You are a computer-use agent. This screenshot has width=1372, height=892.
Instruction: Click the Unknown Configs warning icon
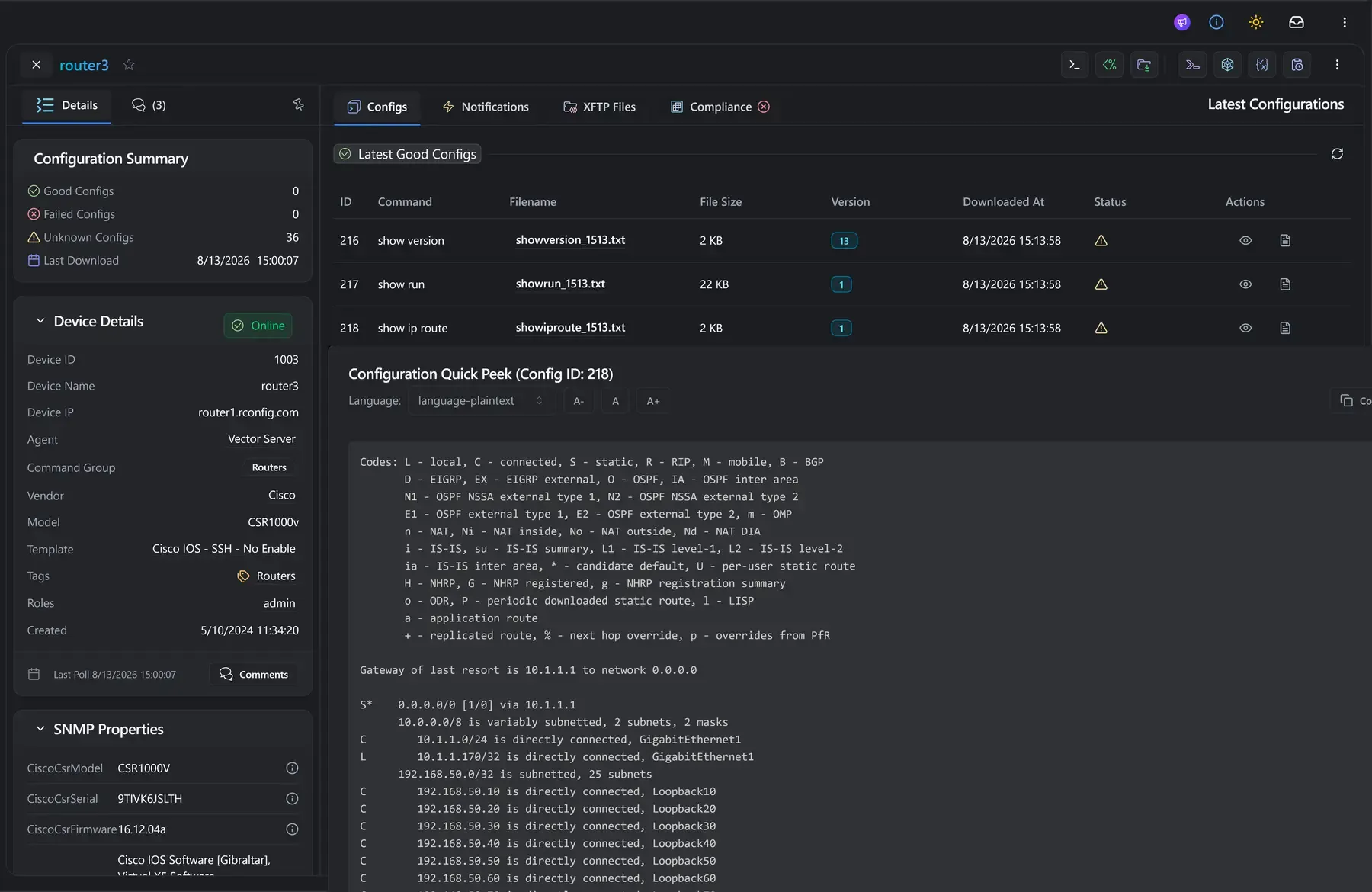[34, 237]
